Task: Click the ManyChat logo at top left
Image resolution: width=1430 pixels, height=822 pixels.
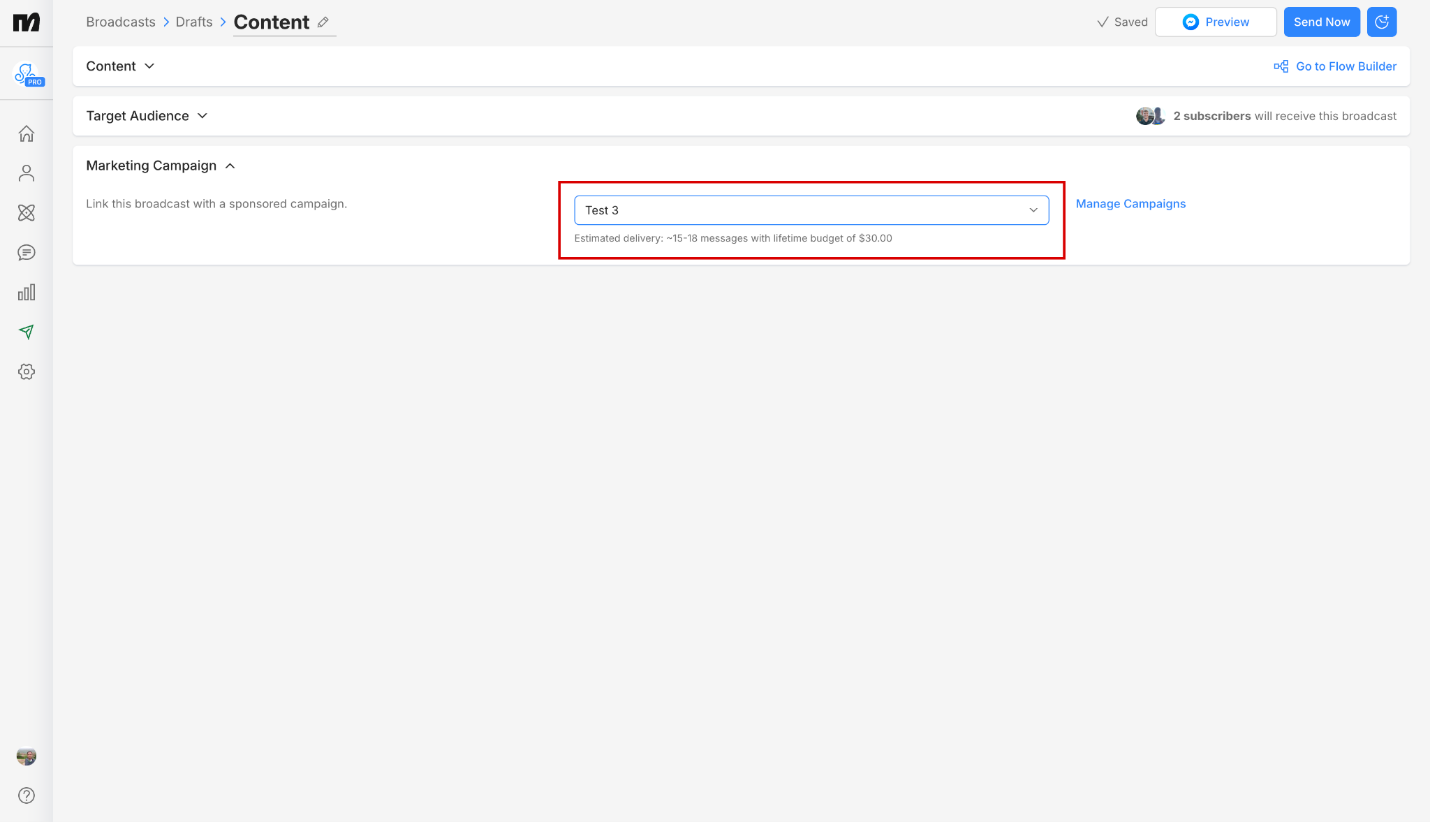Action: 25,21
